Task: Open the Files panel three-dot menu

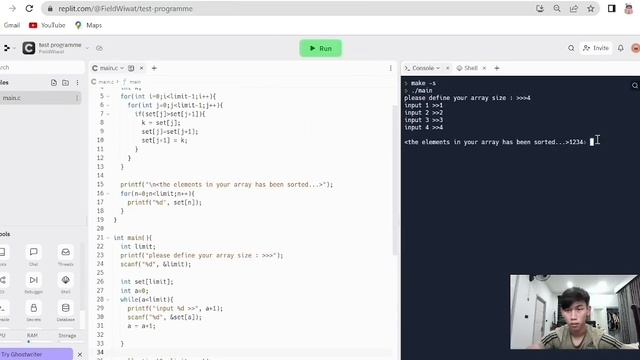Action: click(x=77, y=82)
